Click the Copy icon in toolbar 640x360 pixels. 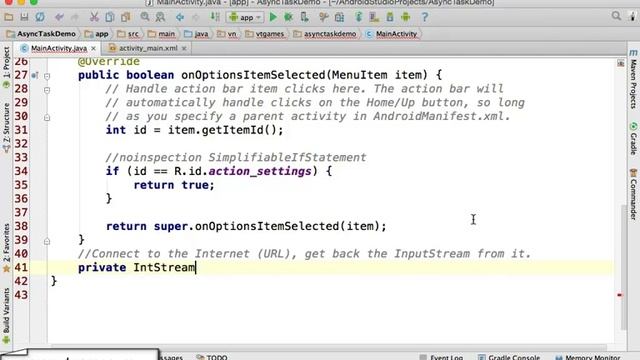point(109,17)
